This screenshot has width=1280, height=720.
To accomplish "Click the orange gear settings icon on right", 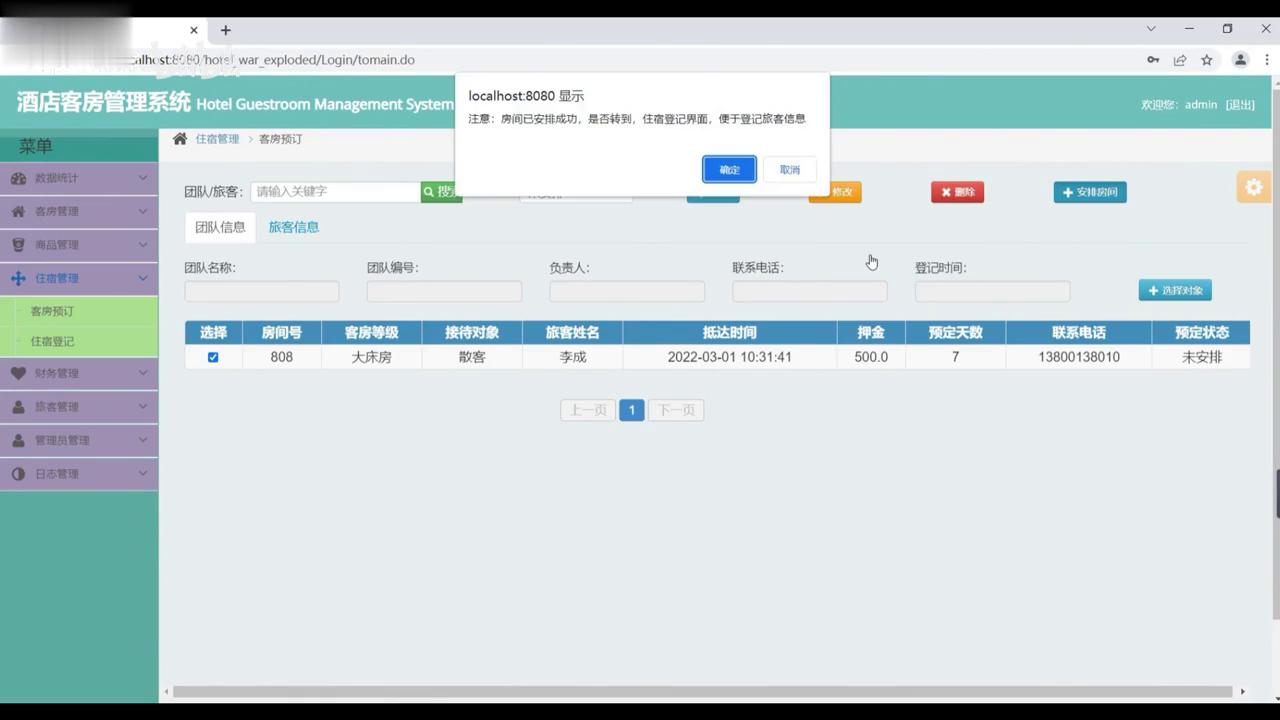I will point(1254,187).
